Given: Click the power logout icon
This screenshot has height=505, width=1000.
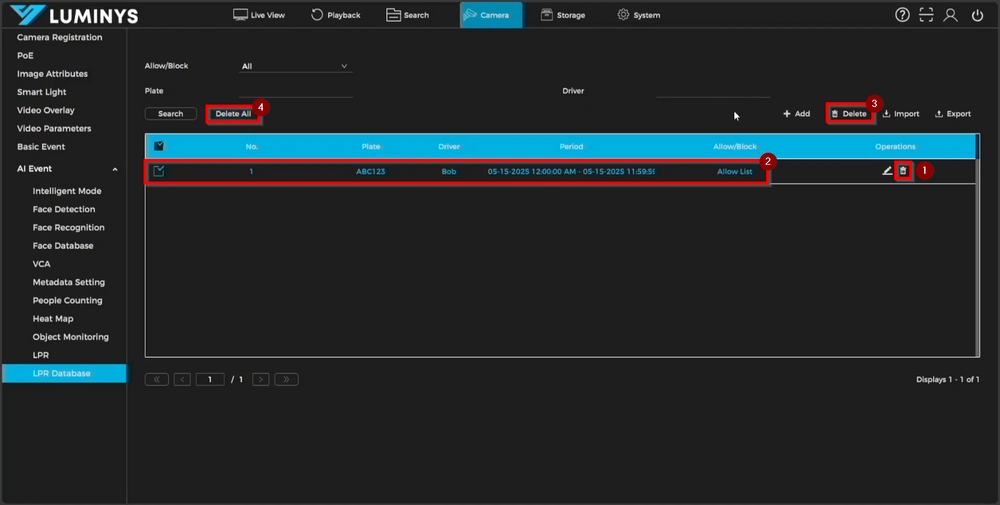Looking at the screenshot, I should pyautogui.click(x=977, y=15).
